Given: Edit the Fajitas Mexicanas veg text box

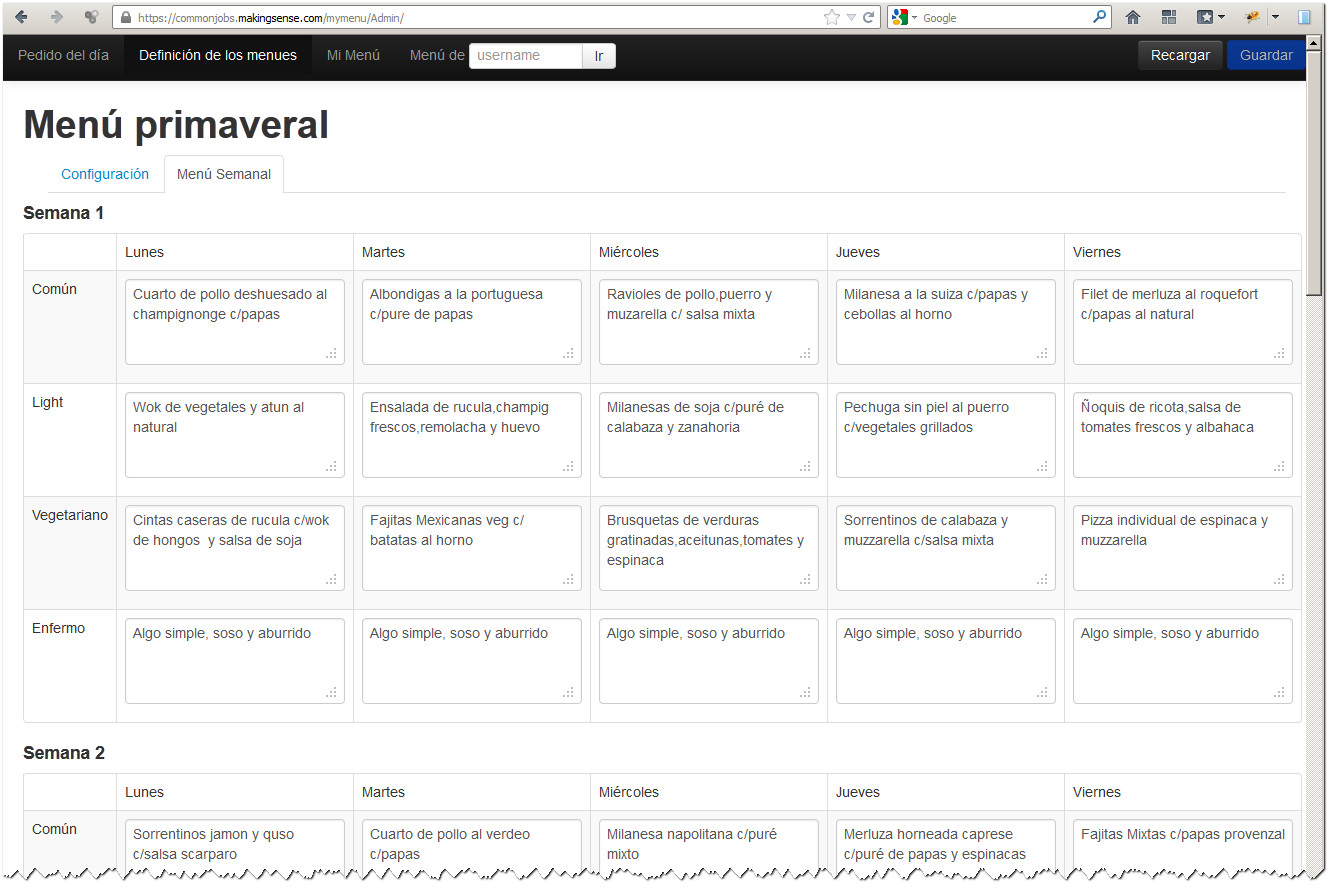Looking at the screenshot, I should [471, 548].
